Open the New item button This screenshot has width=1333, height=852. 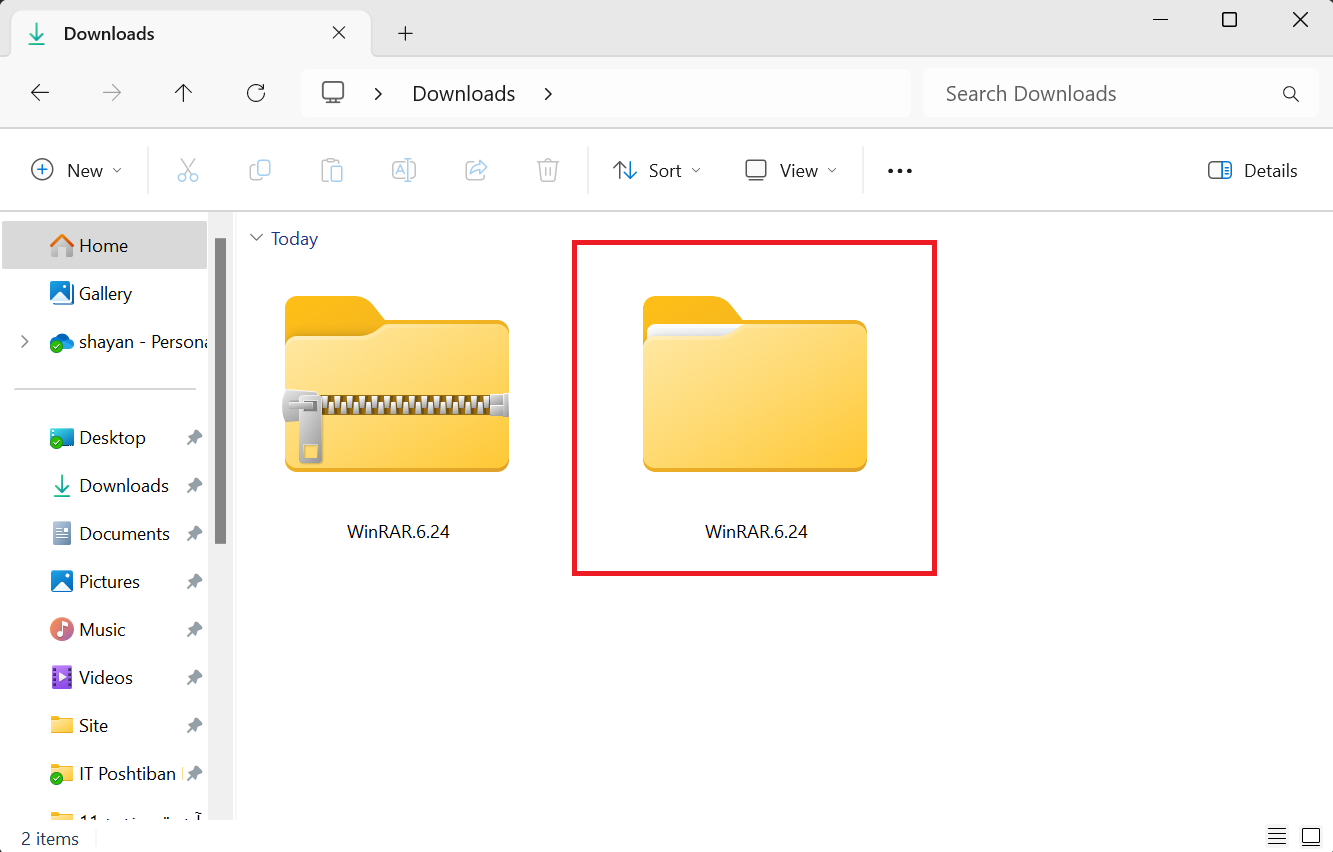77,171
